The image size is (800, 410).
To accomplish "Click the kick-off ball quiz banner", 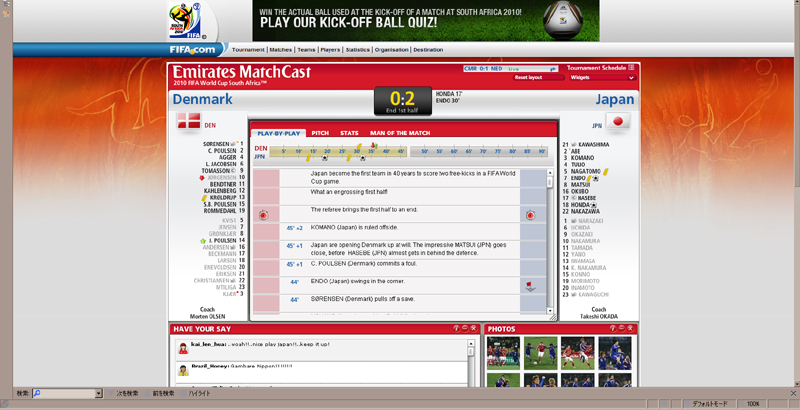I will click(x=426, y=20).
